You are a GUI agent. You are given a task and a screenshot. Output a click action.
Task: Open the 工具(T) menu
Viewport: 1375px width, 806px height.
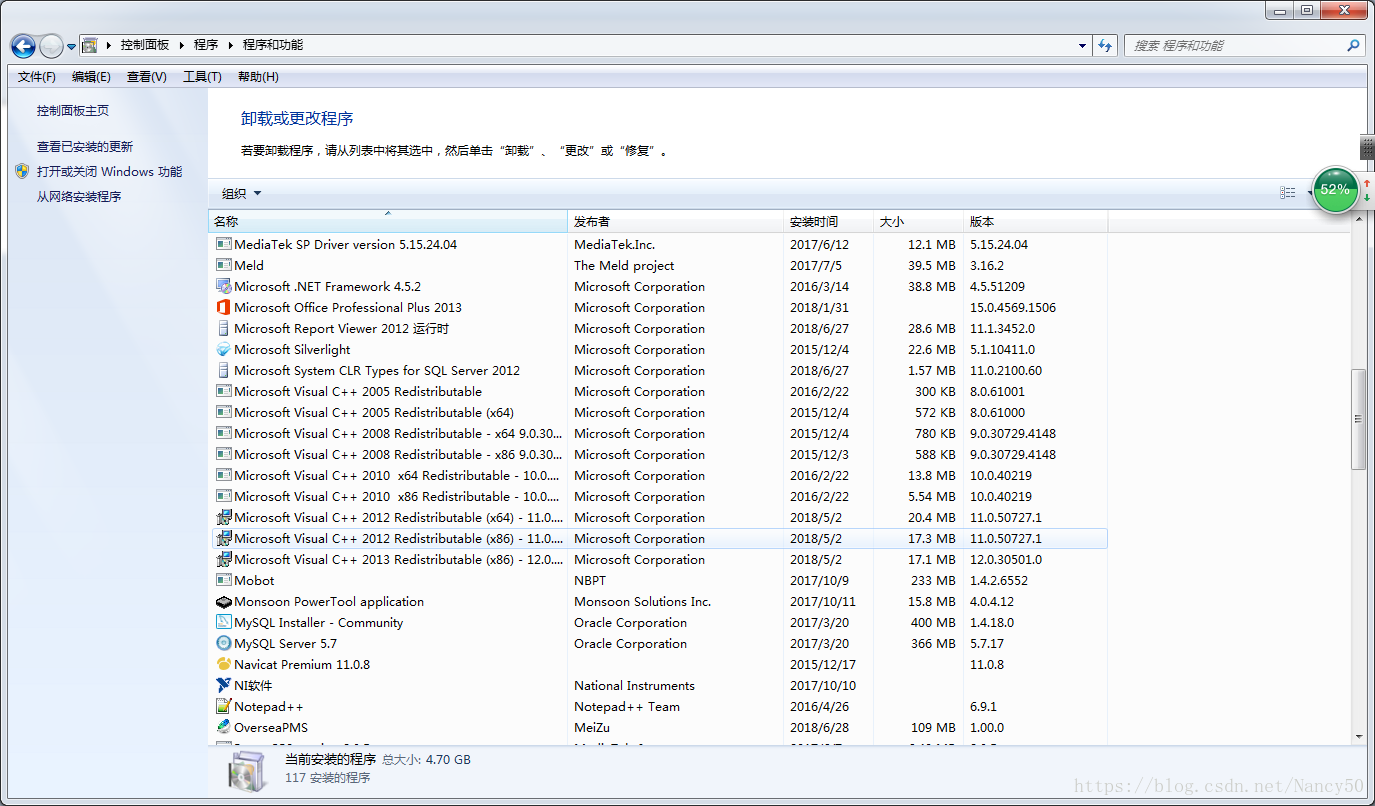click(x=202, y=77)
